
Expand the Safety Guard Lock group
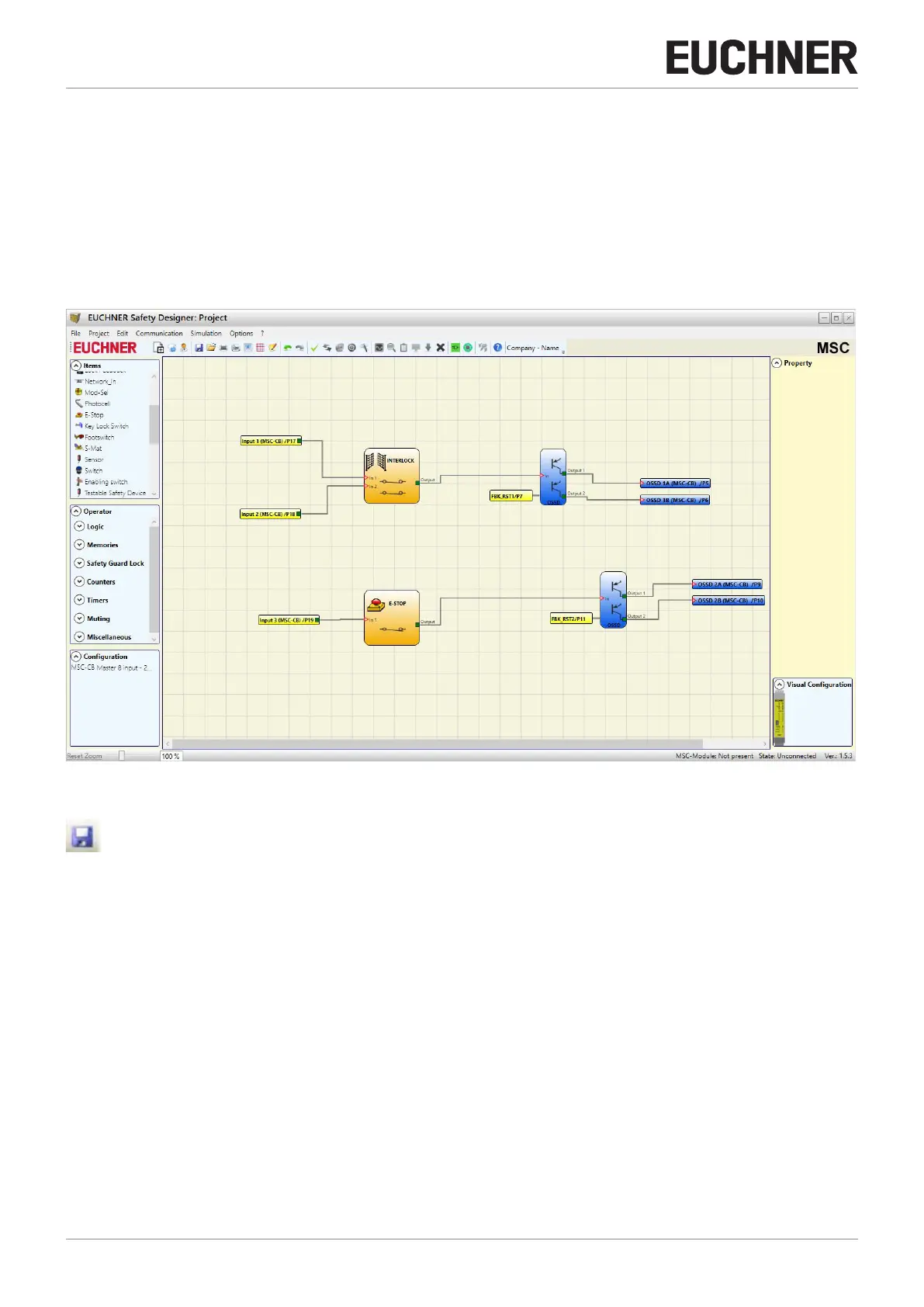pyautogui.click(x=79, y=563)
